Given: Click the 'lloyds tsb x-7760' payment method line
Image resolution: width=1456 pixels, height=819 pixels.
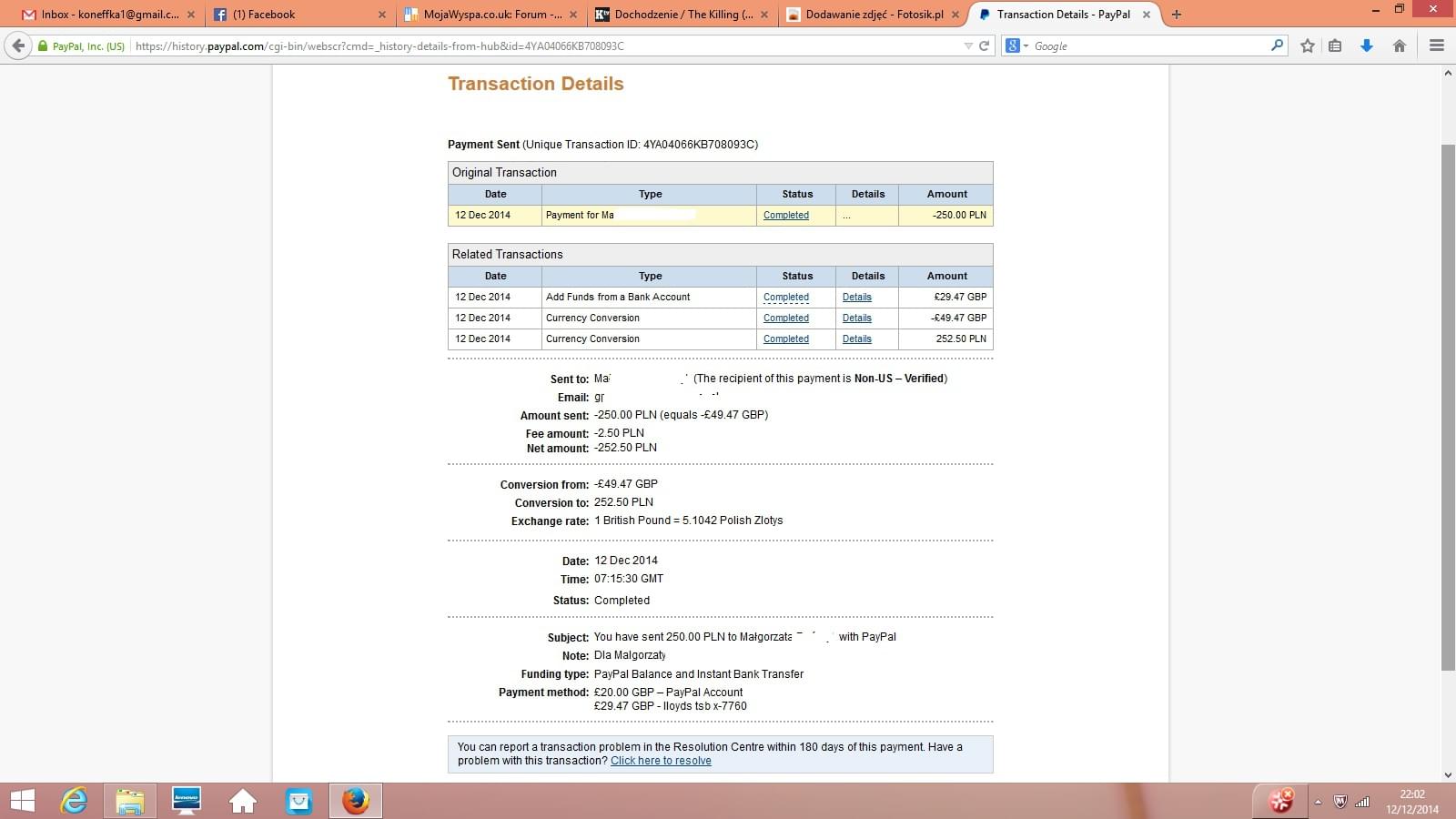Looking at the screenshot, I should click(x=671, y=706).
